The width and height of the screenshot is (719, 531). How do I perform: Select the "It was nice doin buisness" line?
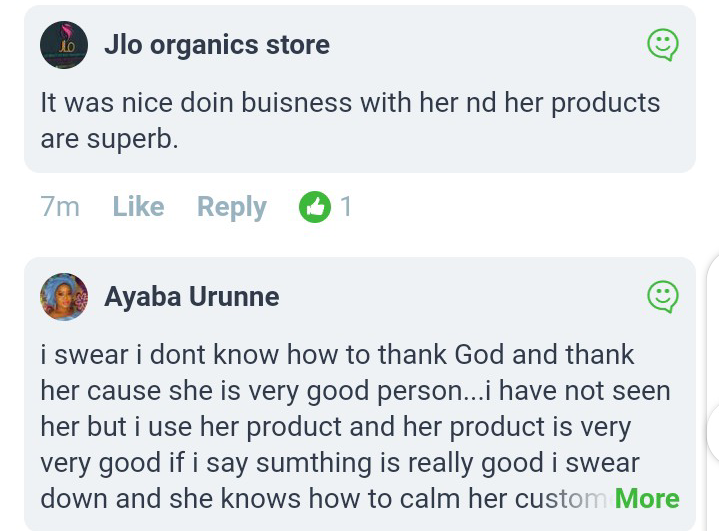[350, 103]
